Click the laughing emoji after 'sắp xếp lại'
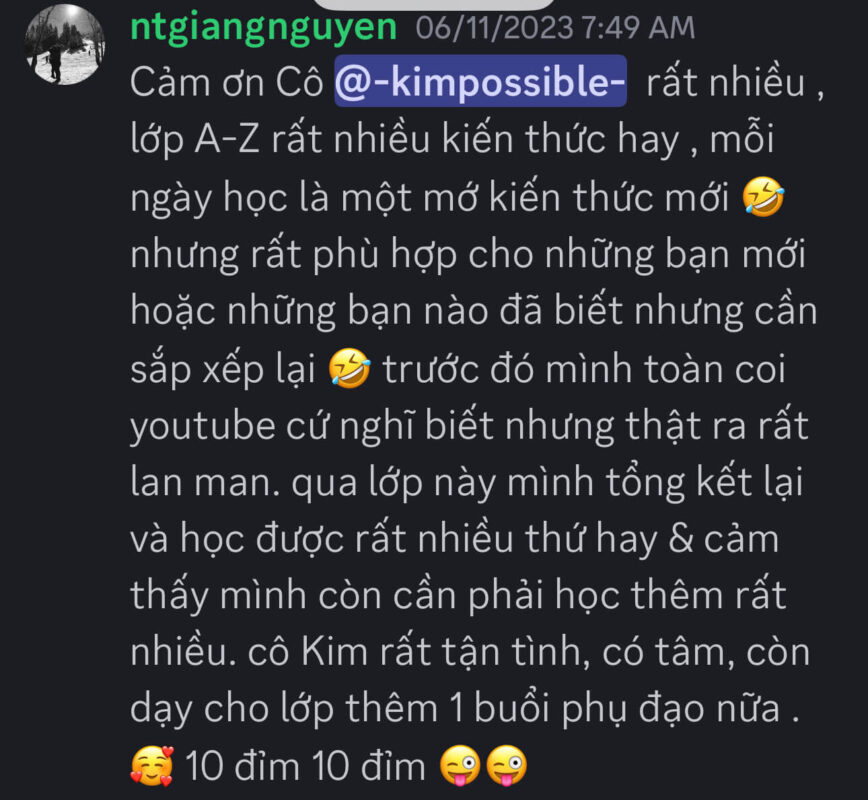 (349, 368)
